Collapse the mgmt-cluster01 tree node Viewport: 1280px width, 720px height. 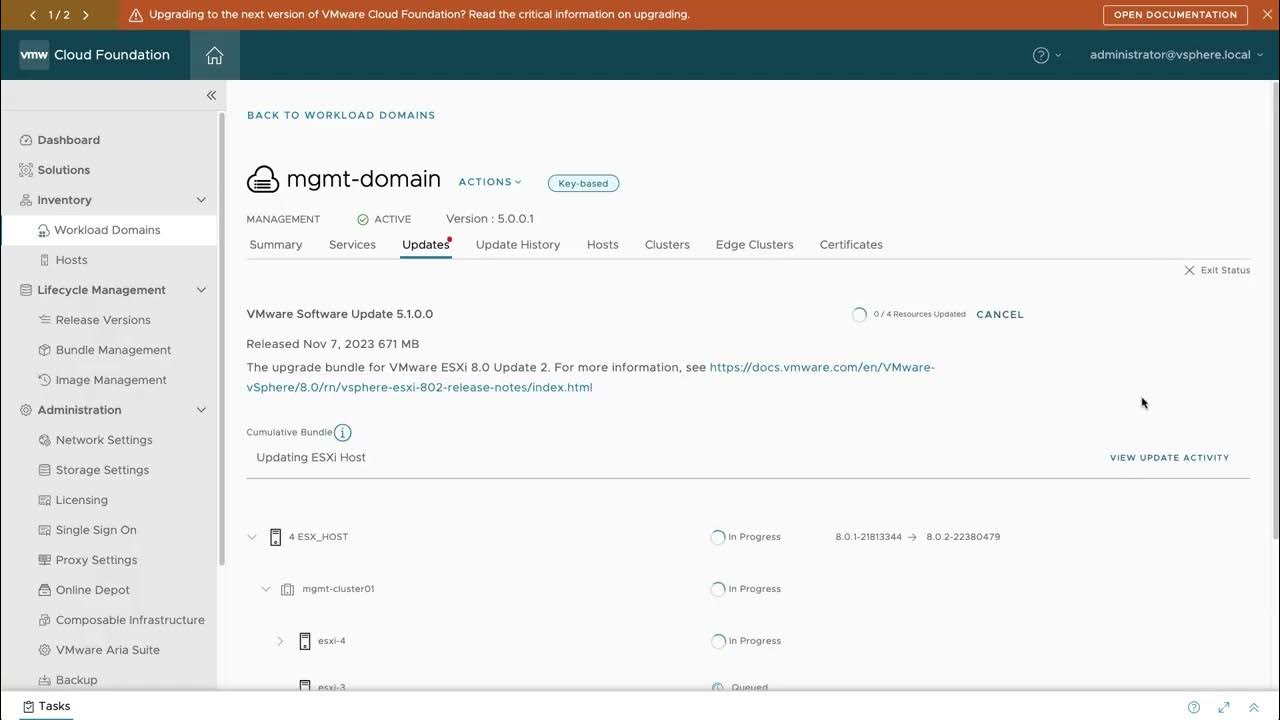point(266,589)
